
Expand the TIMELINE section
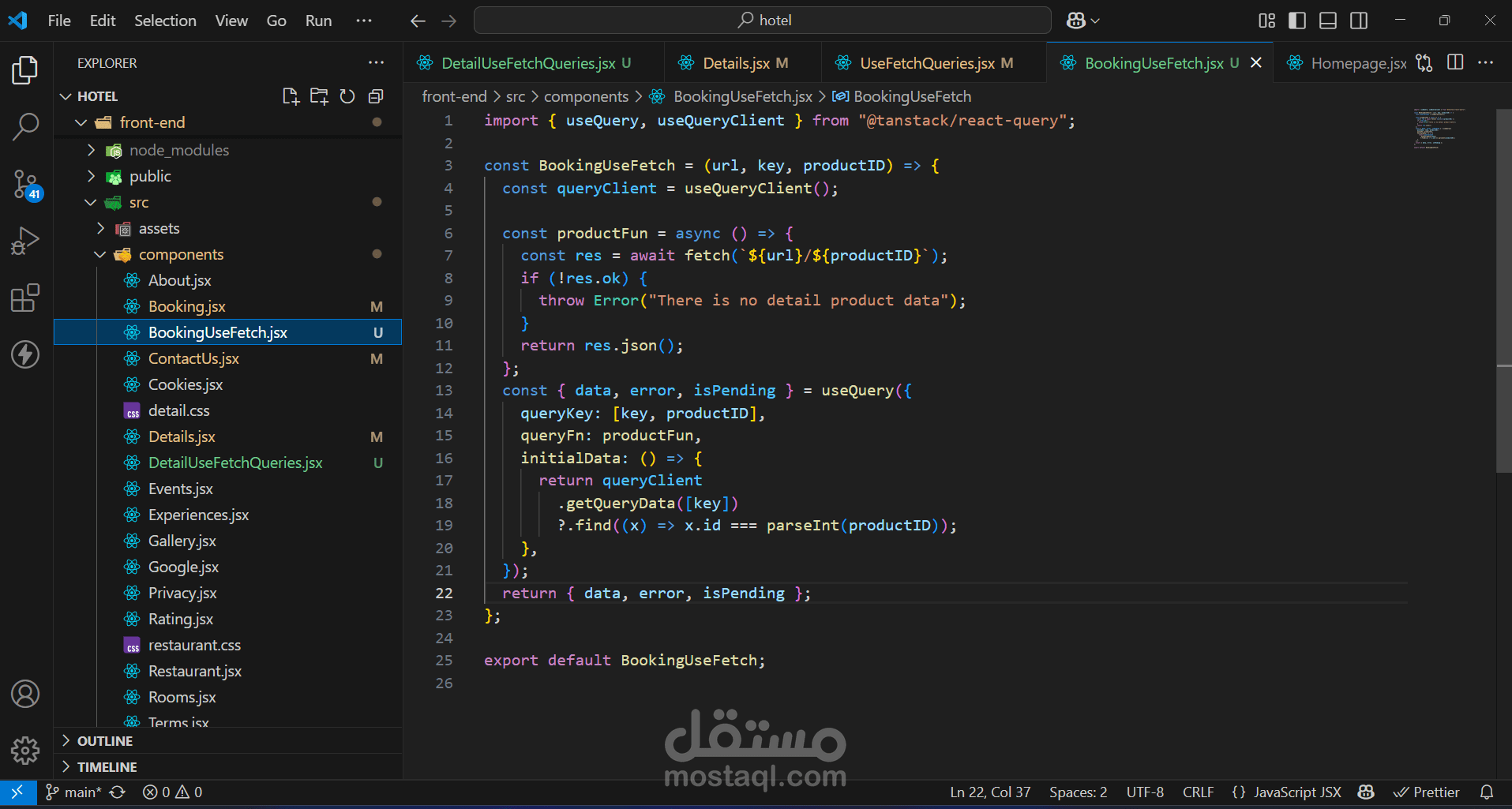coord(227,767)
